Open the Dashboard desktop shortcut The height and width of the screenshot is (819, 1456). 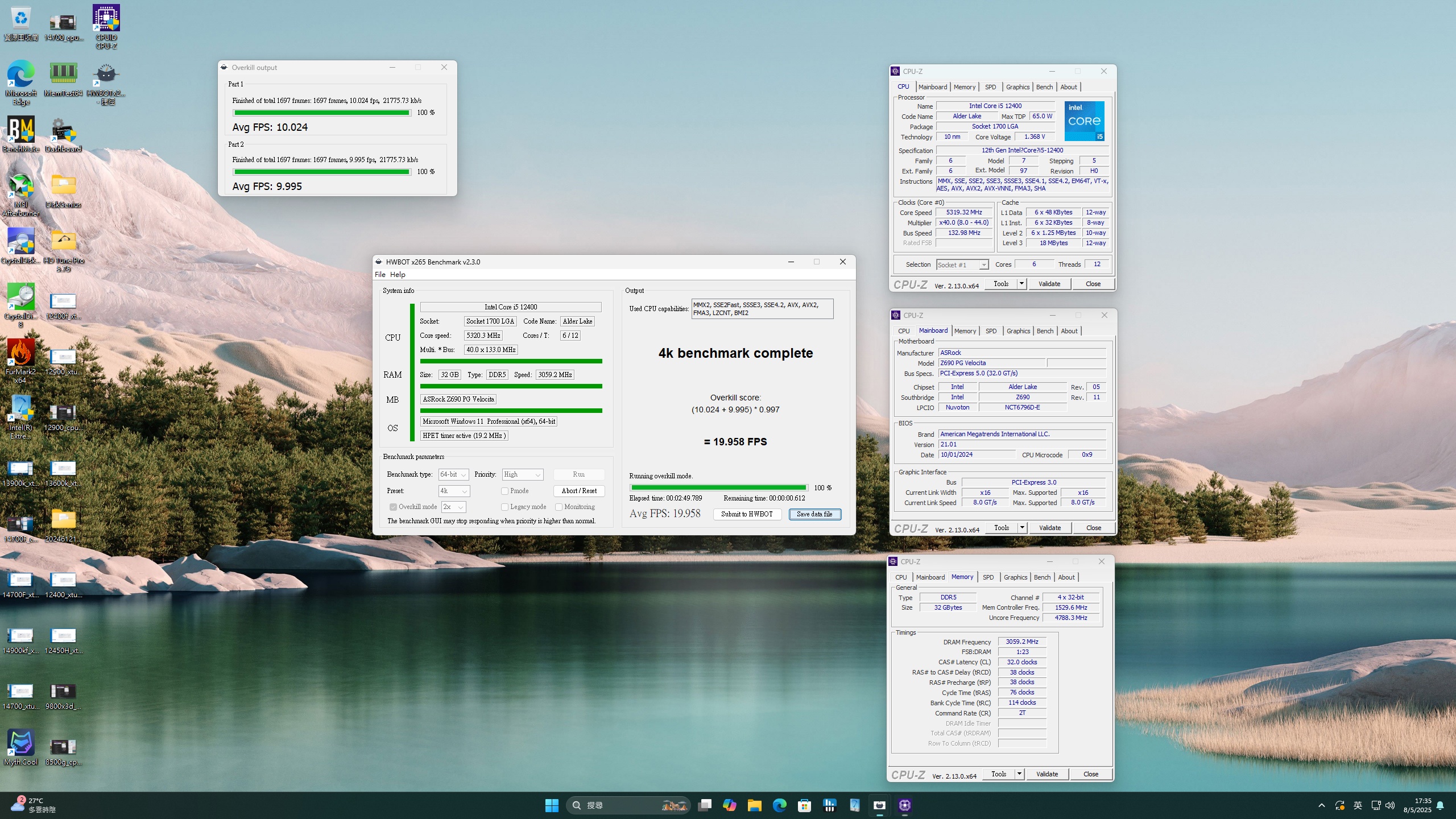[63, 134]
